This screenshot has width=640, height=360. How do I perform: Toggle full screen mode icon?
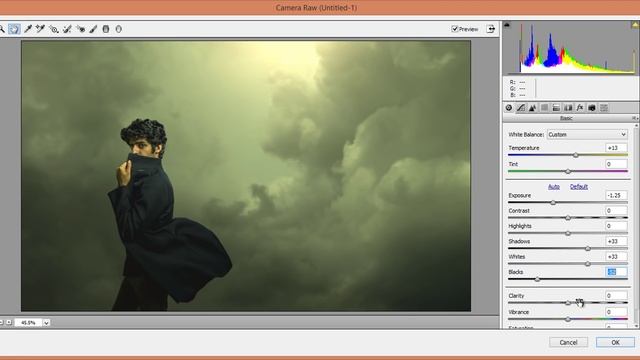click(x=491, y=29)
